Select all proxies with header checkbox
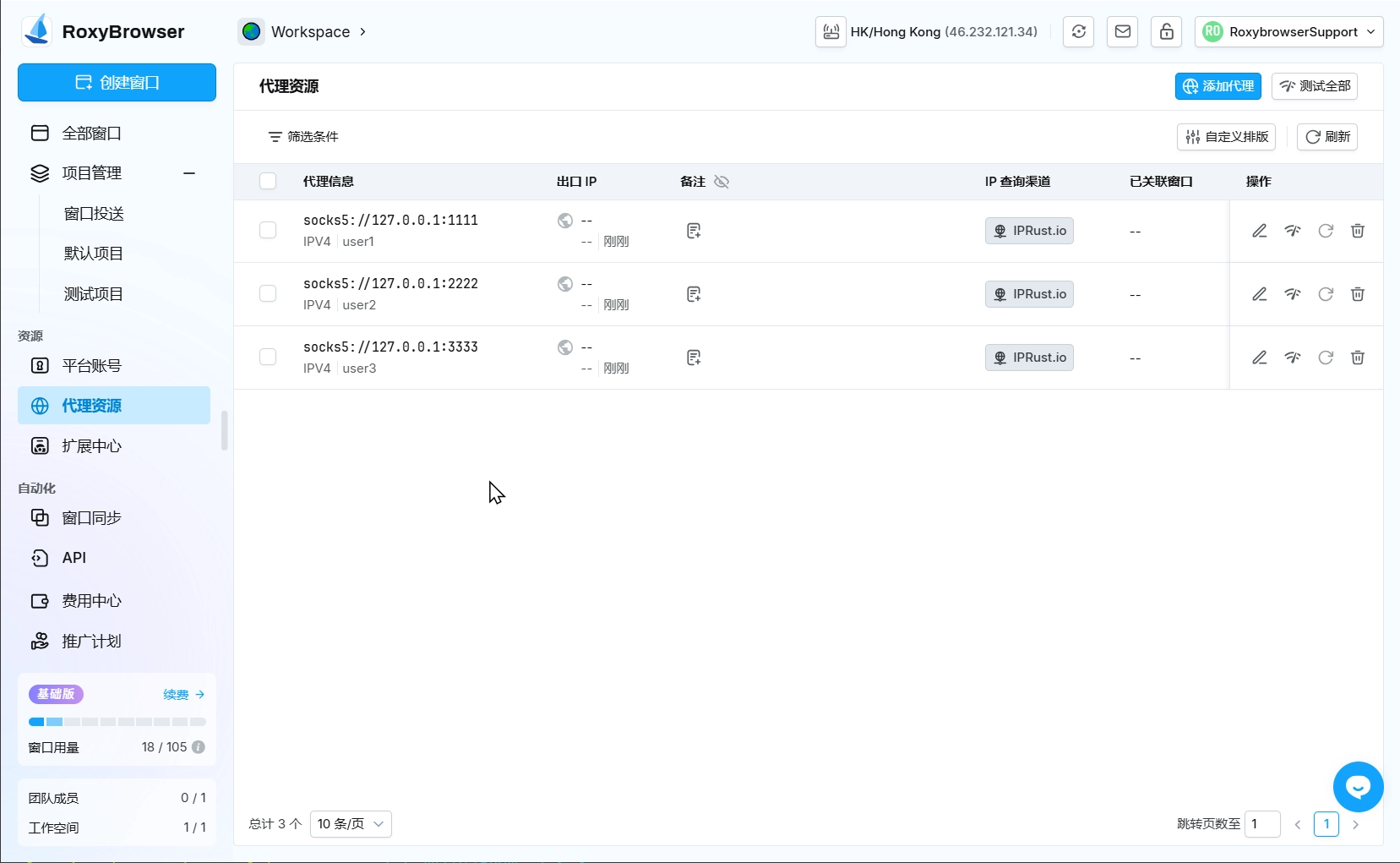 [x=268, y=181]
